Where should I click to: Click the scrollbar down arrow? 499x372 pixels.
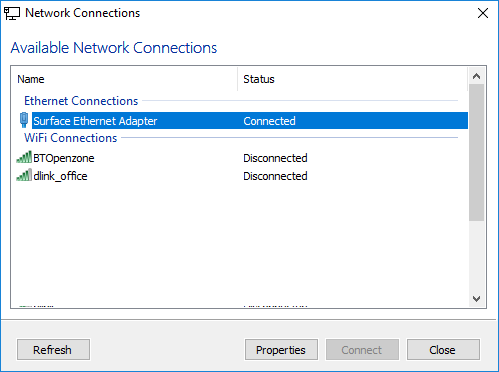[x=476, y=299]
